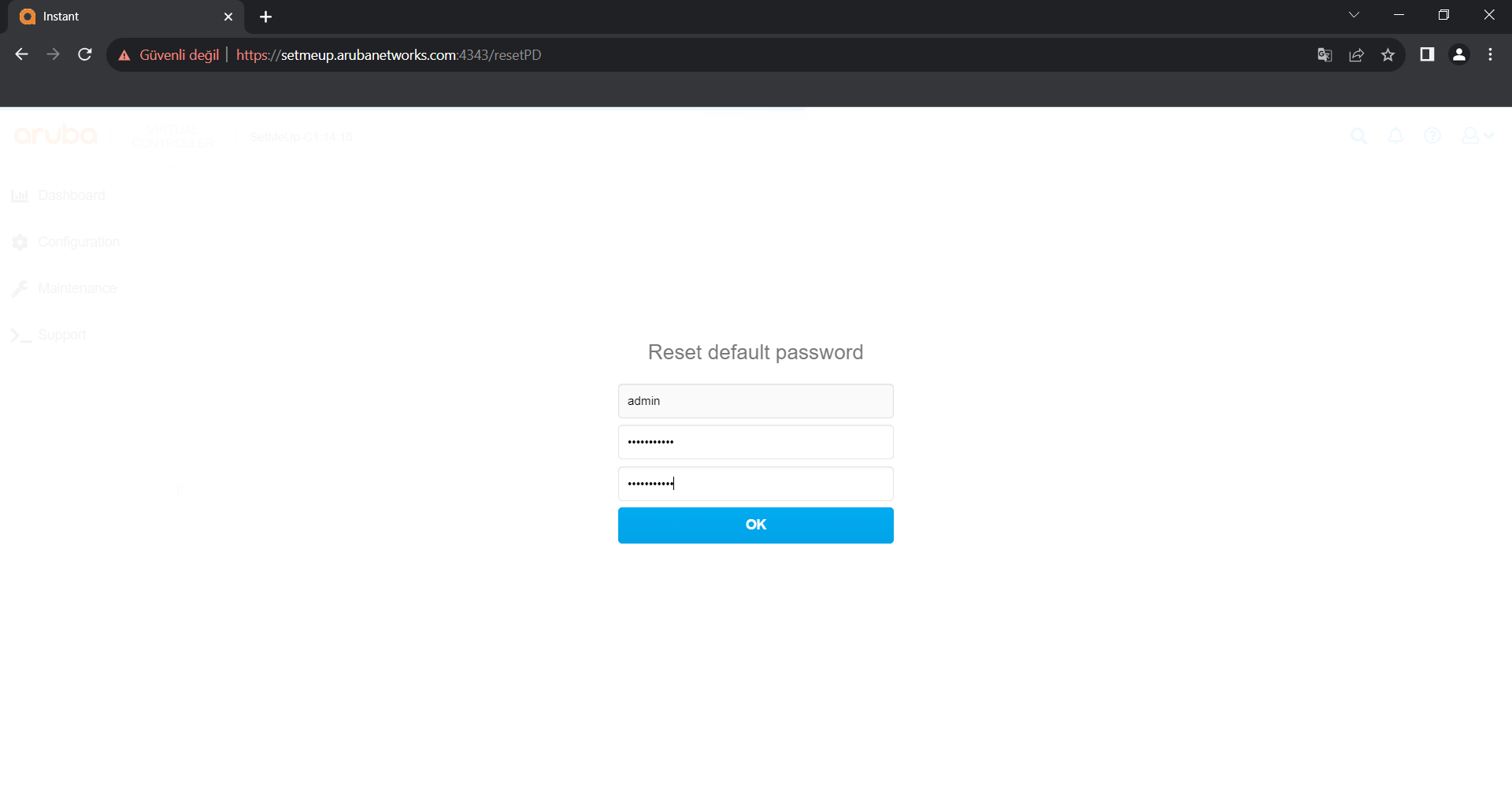
Task: Open the Chrome three-dot menu
Action: pyautogui.click(x=1490, y=54)
